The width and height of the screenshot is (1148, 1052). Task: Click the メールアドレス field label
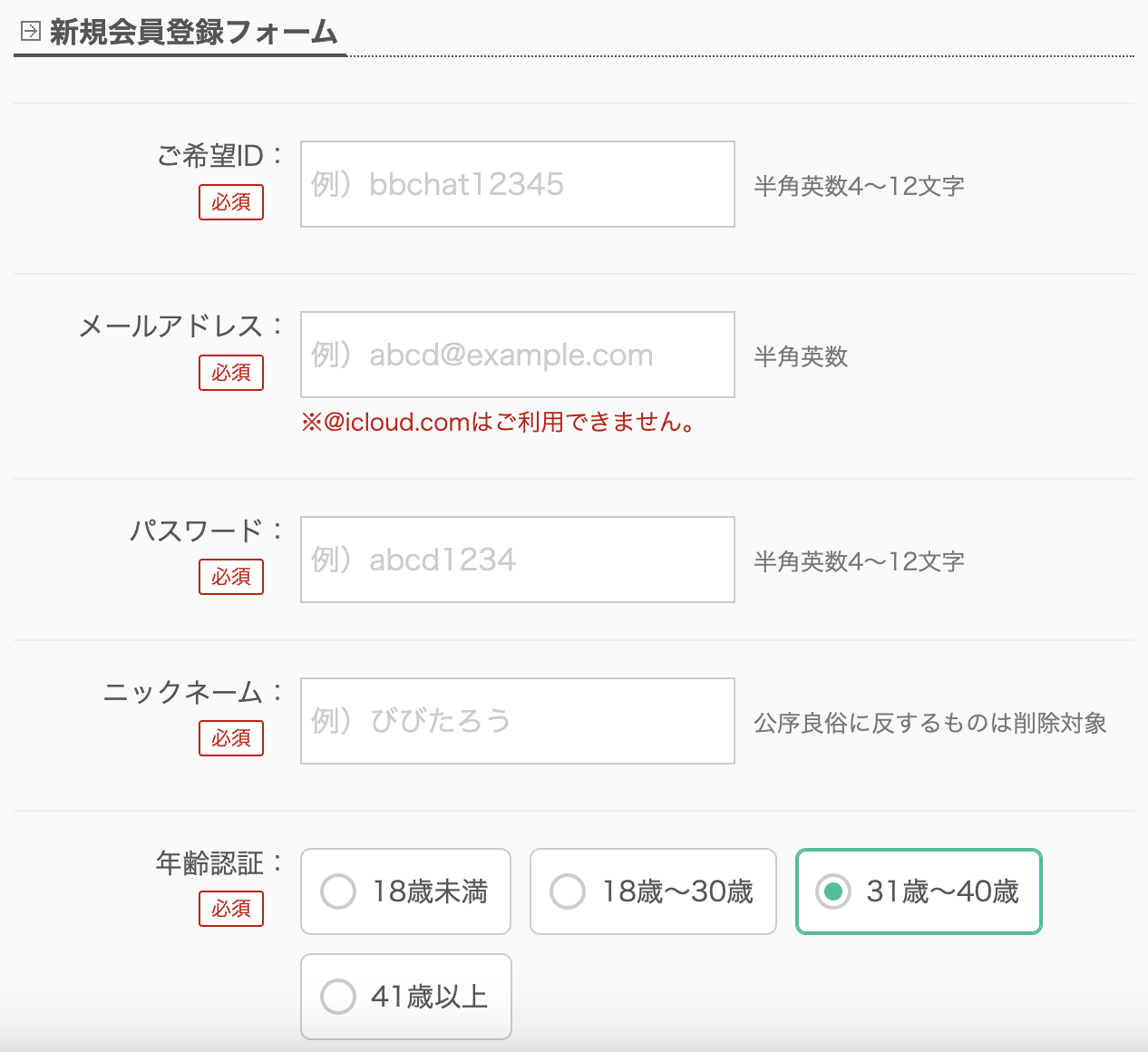coord(171,326)
